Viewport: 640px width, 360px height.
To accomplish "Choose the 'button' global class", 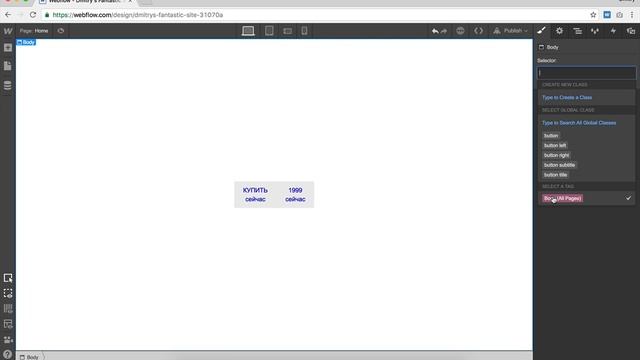I will 551,136.
